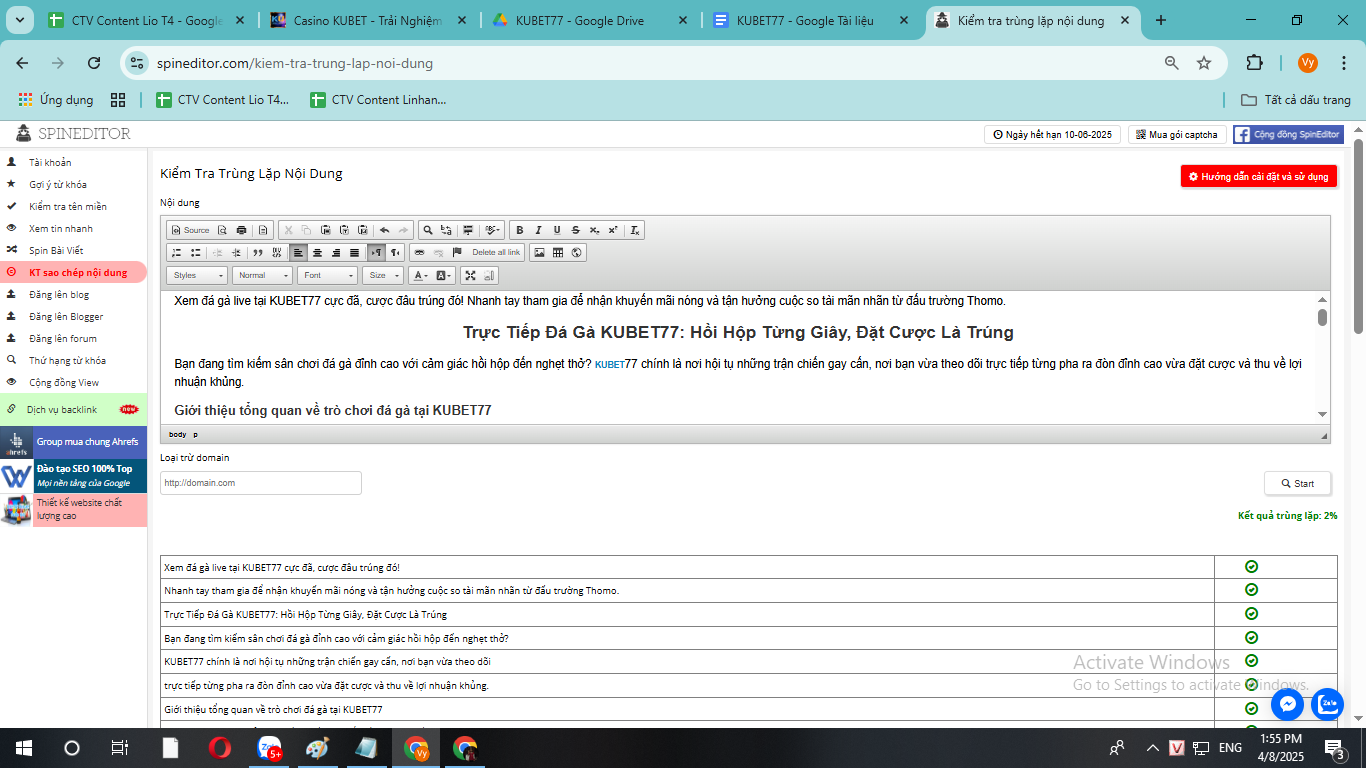Screen dimensions: 1366x768
Task: Click the Paste as plain text icon
Action: (344, 230)
